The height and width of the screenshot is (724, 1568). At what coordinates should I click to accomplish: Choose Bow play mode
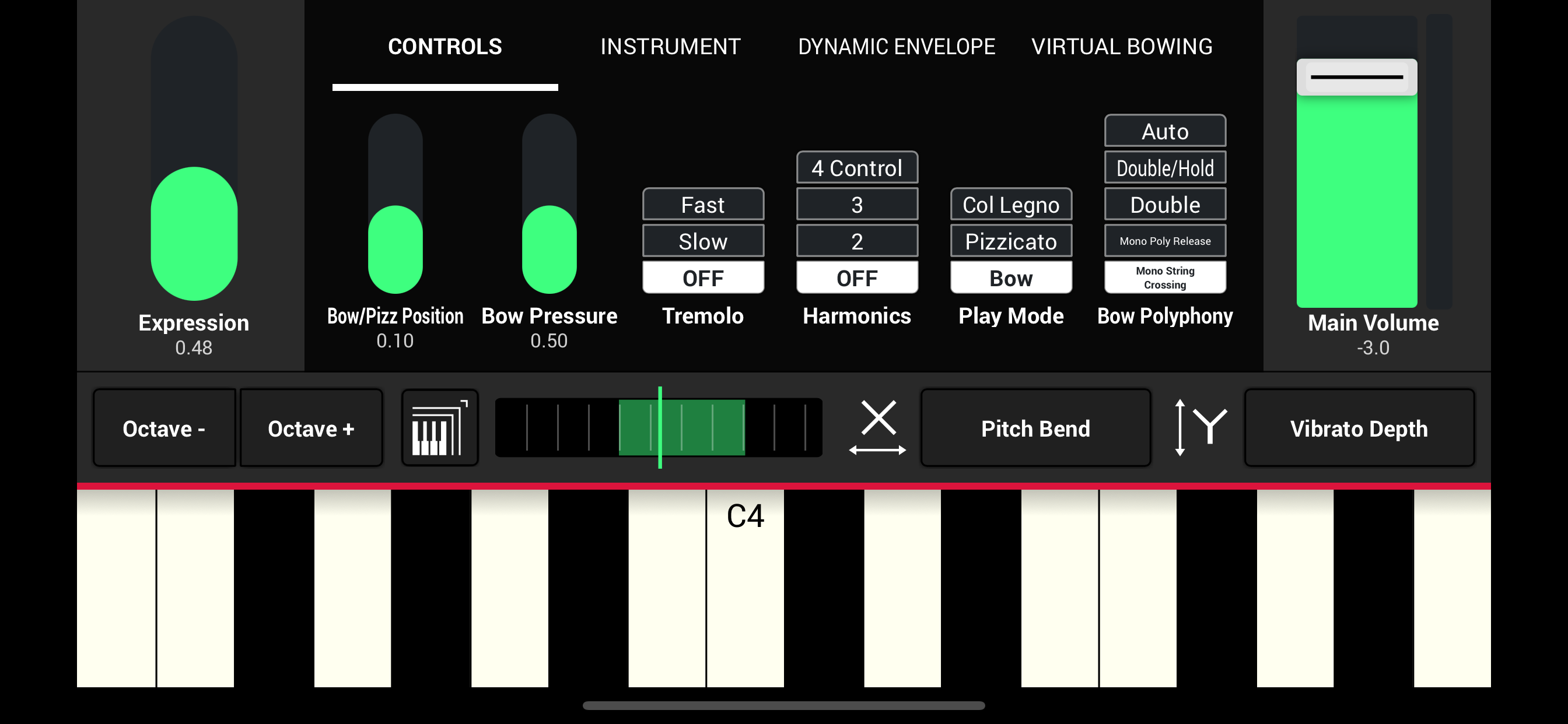click(x=1011, y=277)
